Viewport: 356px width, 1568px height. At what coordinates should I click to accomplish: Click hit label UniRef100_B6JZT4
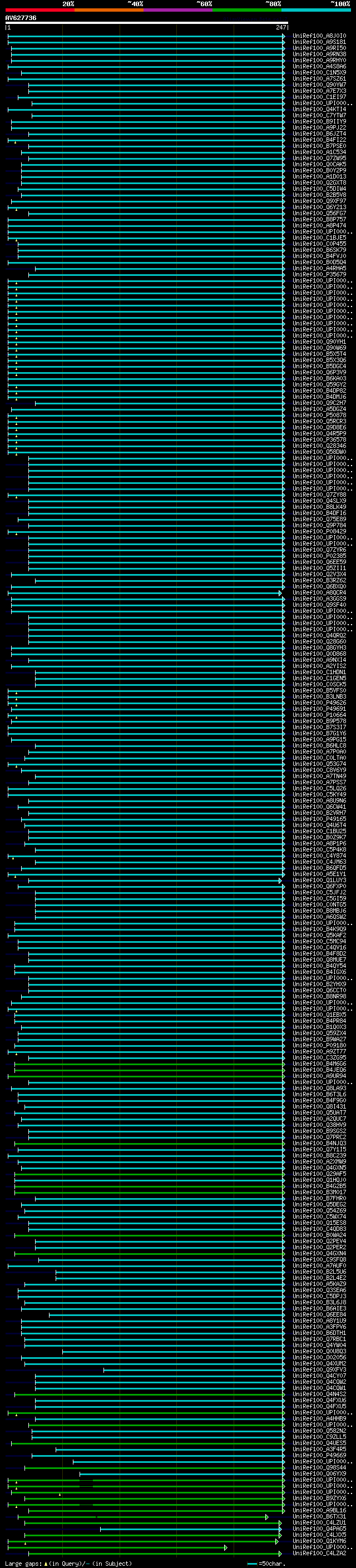point(319,134)
